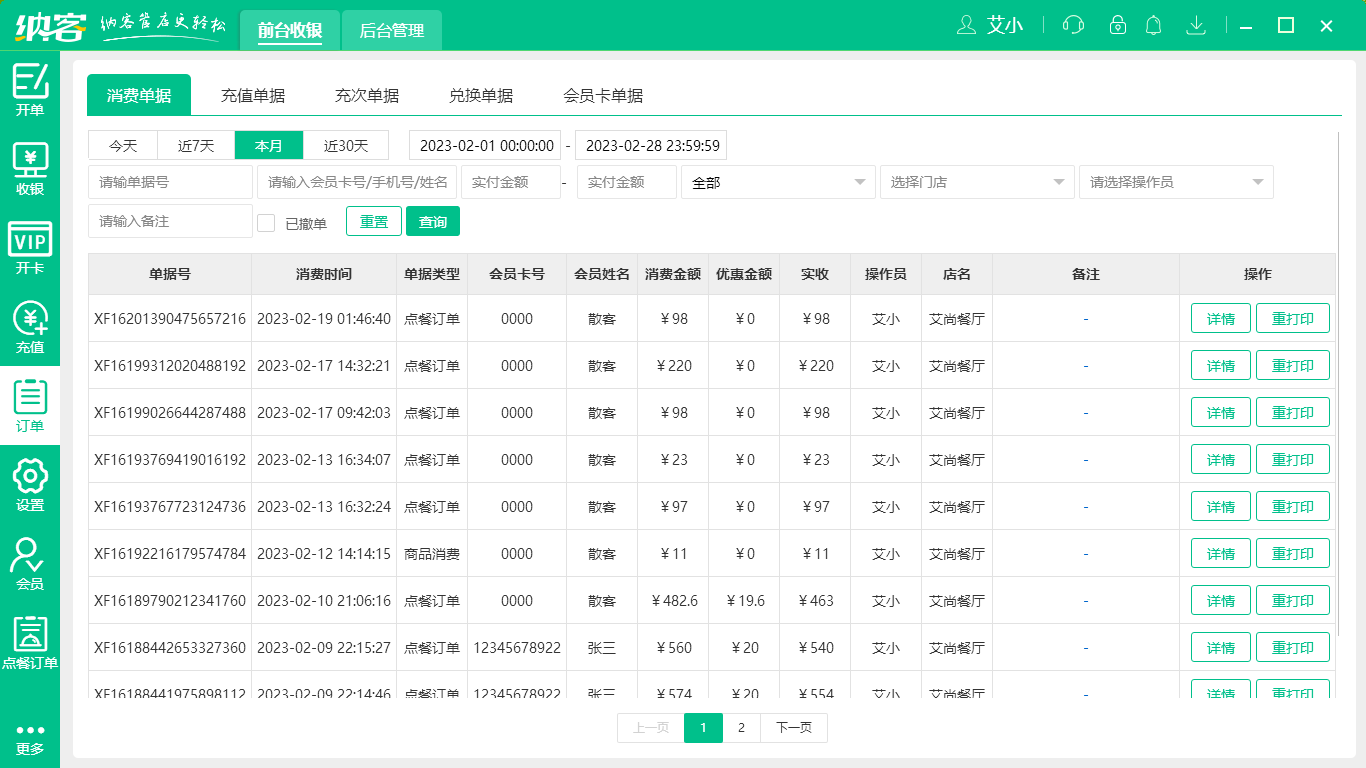The image size is (1366, 768).
Task: Switch to the 充值单据 tab
Action: (x=253, y=95)
